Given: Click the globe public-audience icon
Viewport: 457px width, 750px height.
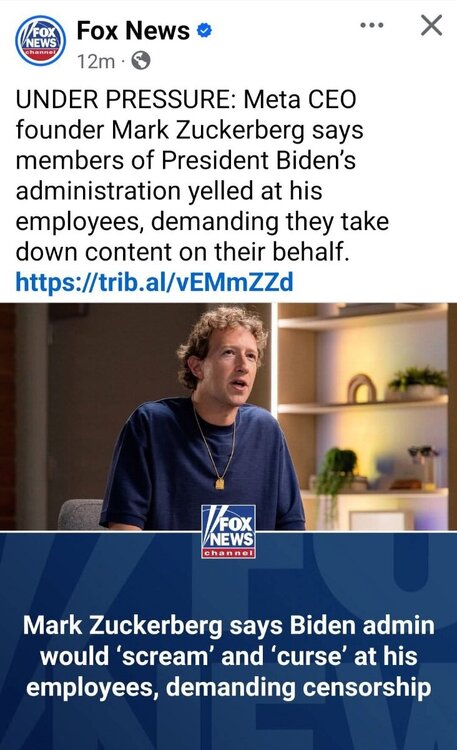Looking at the screenshot, I should pyautogui.click(x=141, y=61).
